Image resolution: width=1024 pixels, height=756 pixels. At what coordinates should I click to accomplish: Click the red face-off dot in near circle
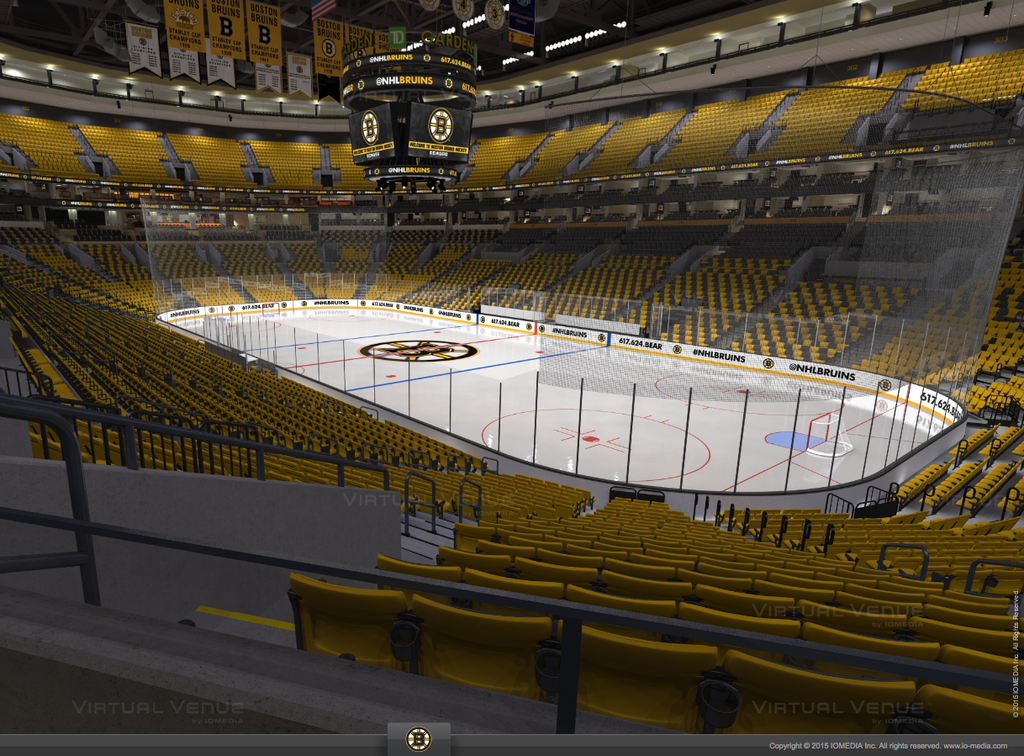(590, 438)
